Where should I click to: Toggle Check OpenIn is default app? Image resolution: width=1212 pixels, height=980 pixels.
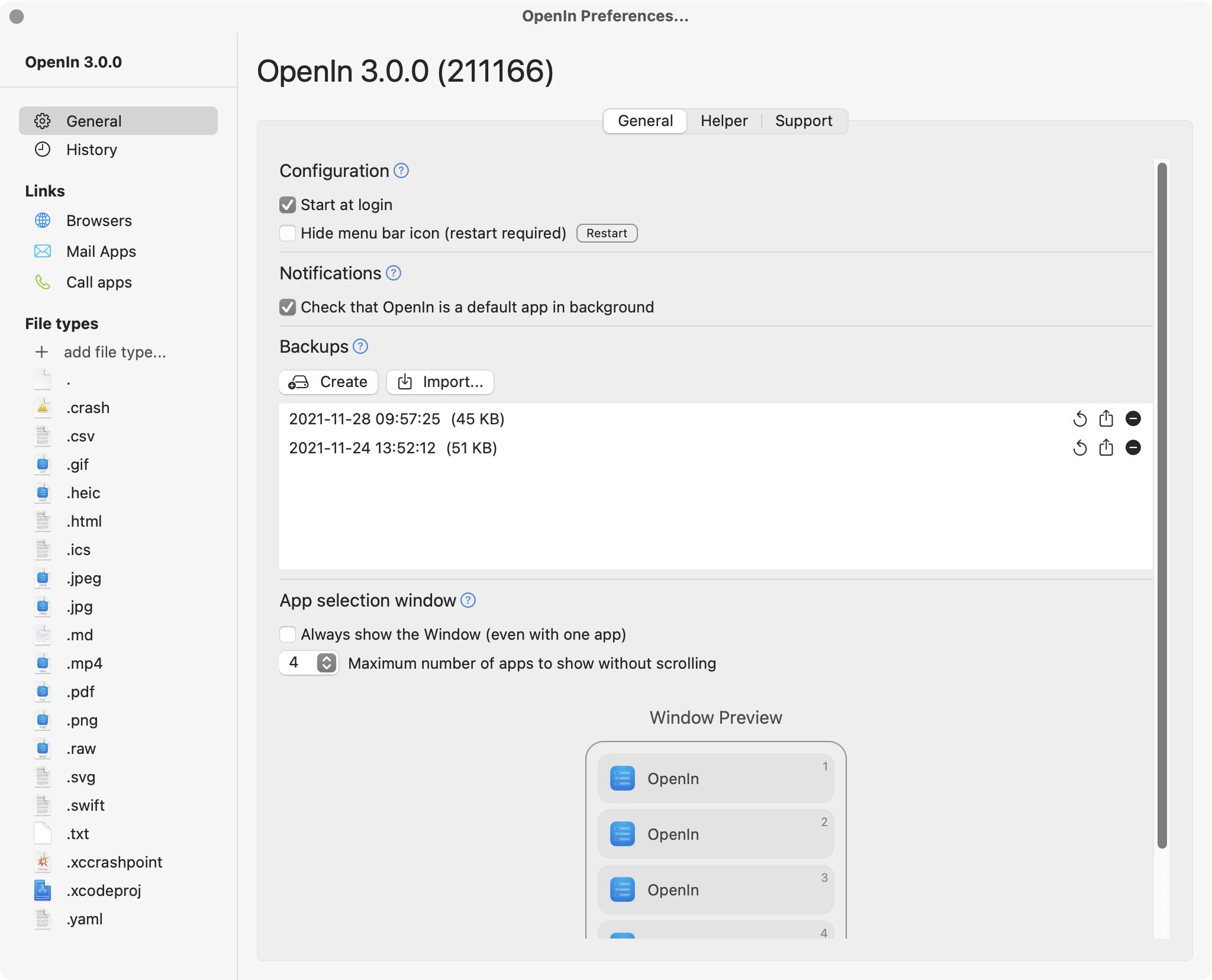pos(288,307)
